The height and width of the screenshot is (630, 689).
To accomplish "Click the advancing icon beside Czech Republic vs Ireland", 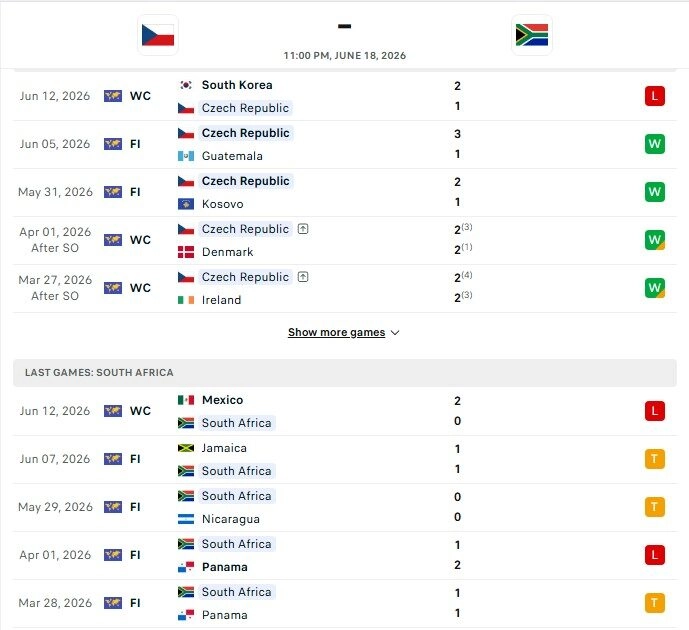I will (x=303, y=277).
